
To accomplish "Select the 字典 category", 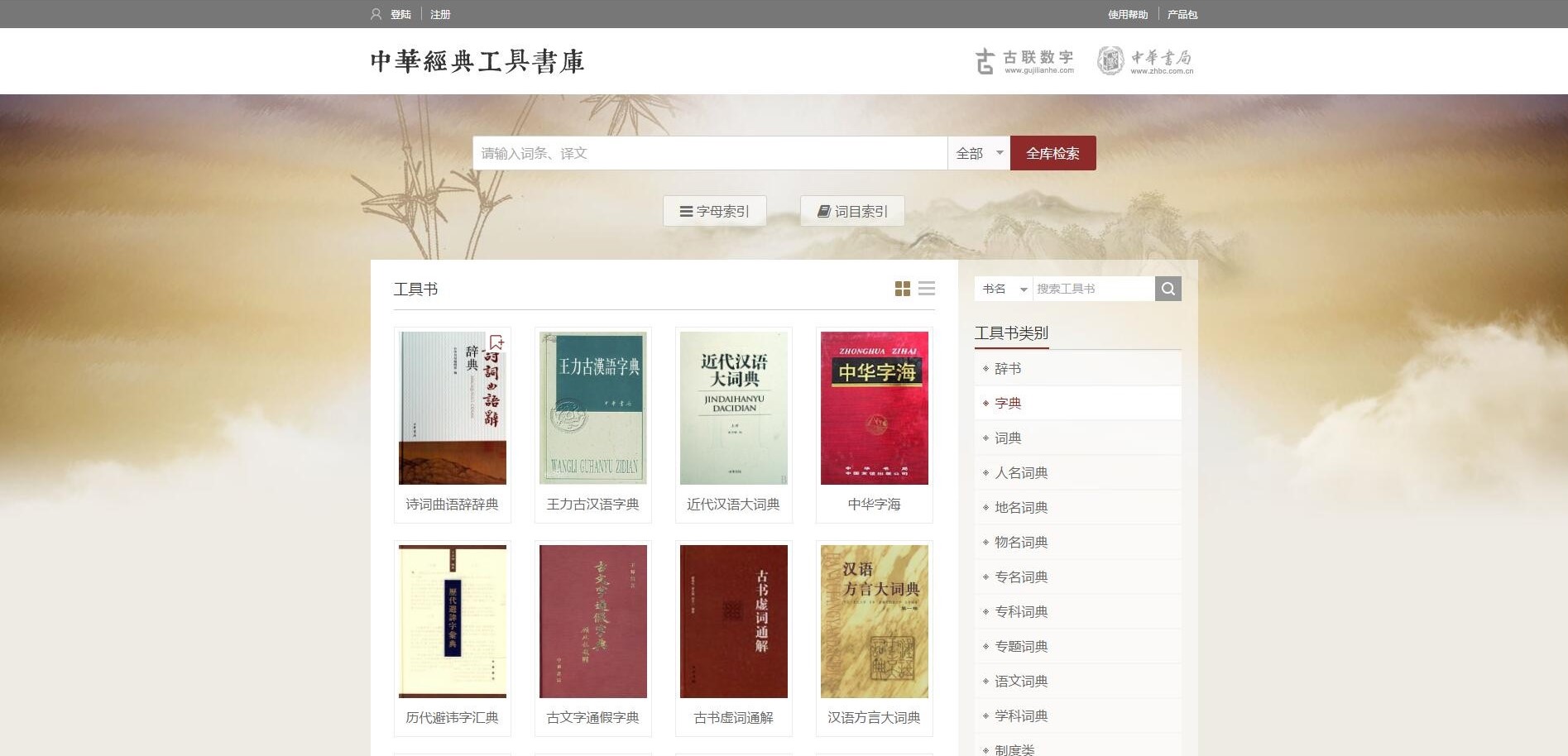I will tap(1078, 403).
